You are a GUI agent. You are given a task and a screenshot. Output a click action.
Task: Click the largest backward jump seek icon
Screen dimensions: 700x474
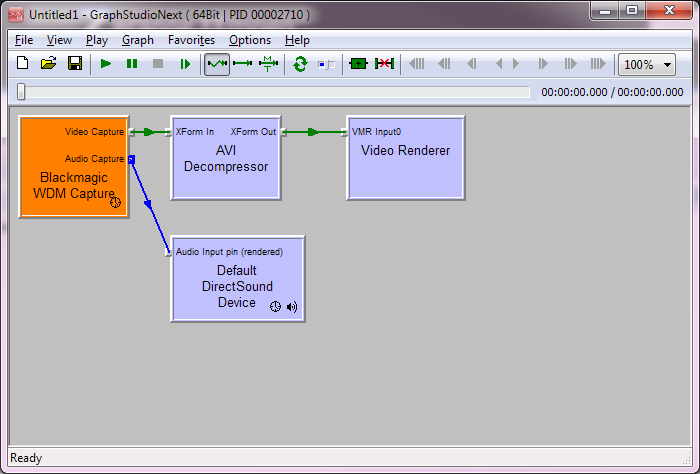pyautogui.click(x=417, y=64)
